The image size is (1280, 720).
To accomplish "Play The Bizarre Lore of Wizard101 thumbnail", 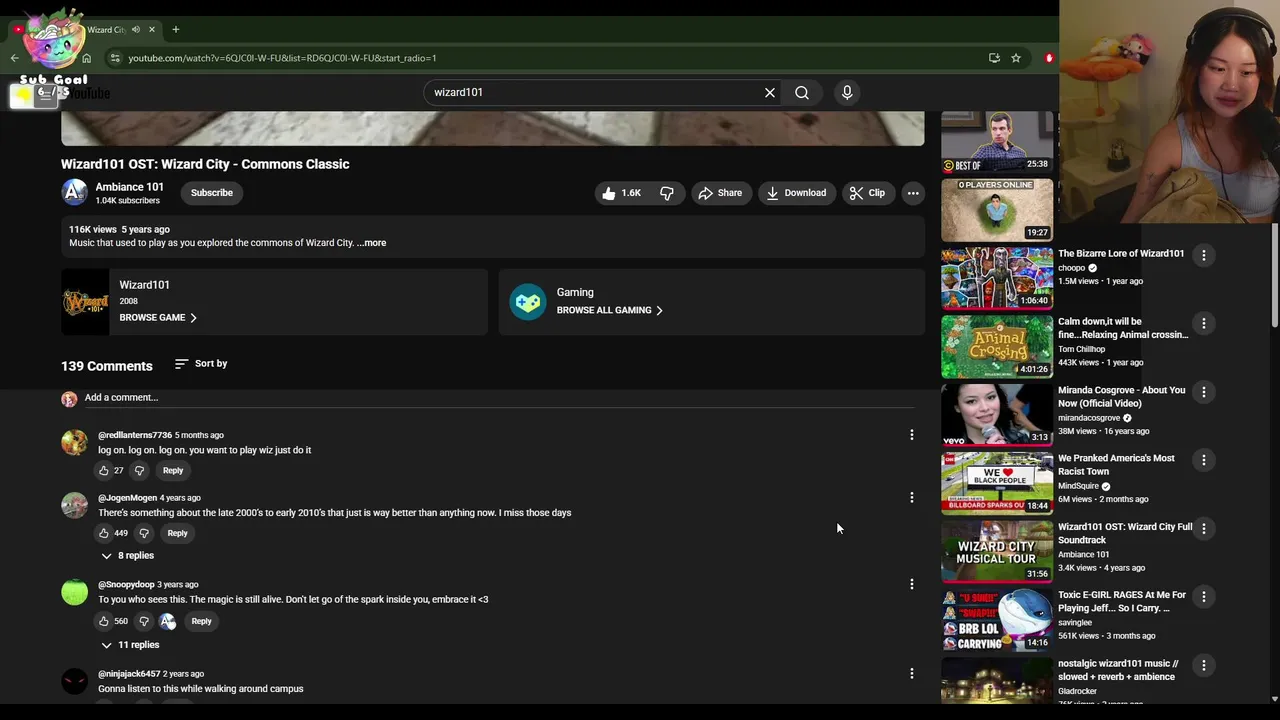I will coord(997,278).
